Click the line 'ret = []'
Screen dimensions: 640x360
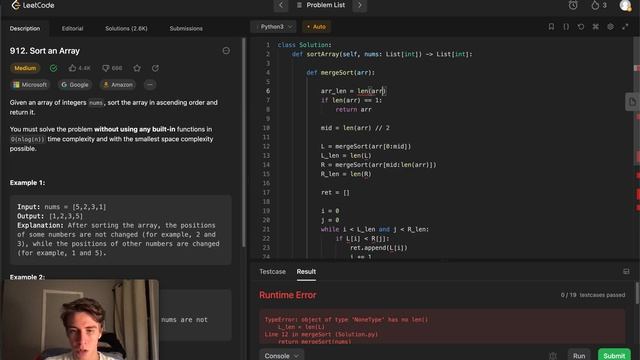coord(335,192)
